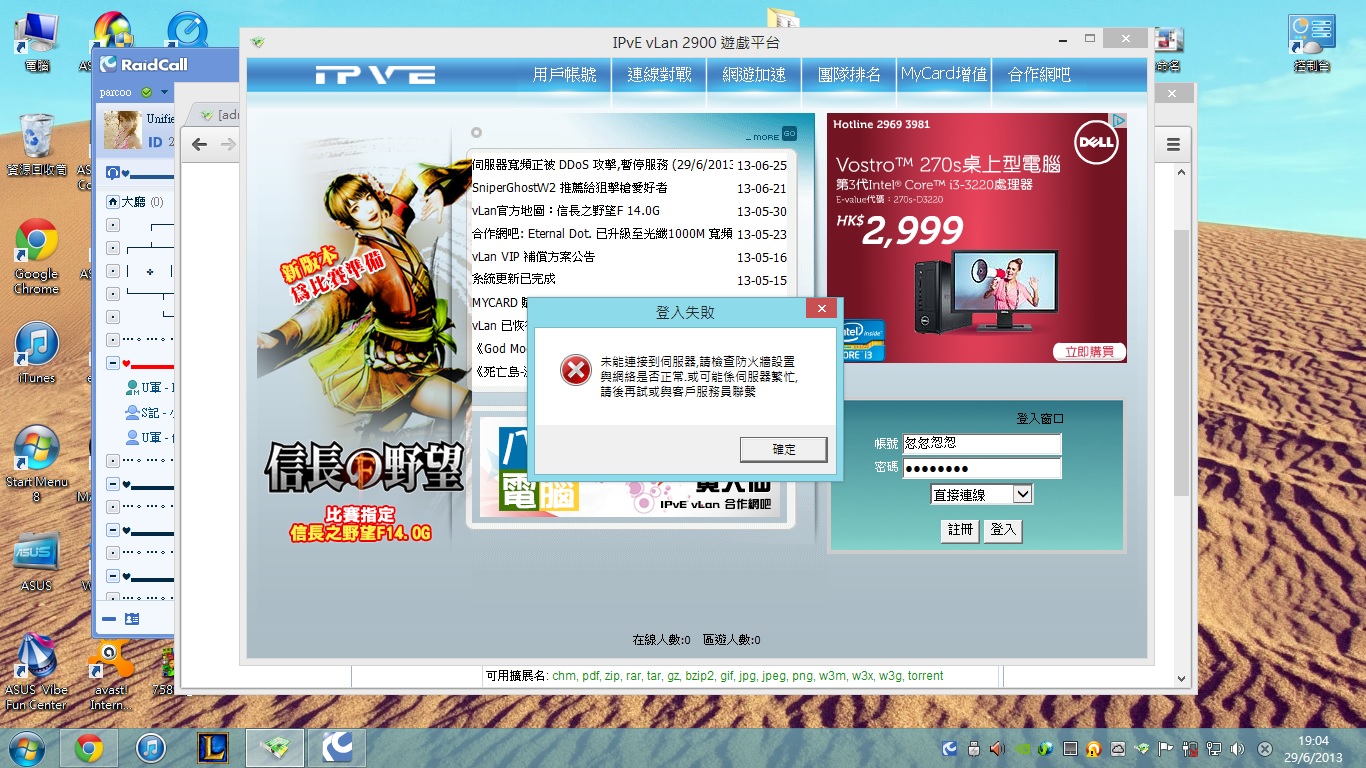This screenshot has height=768, width=1366.
Task: Open the 網遊加速 menu tab
Action: (754, 75)
